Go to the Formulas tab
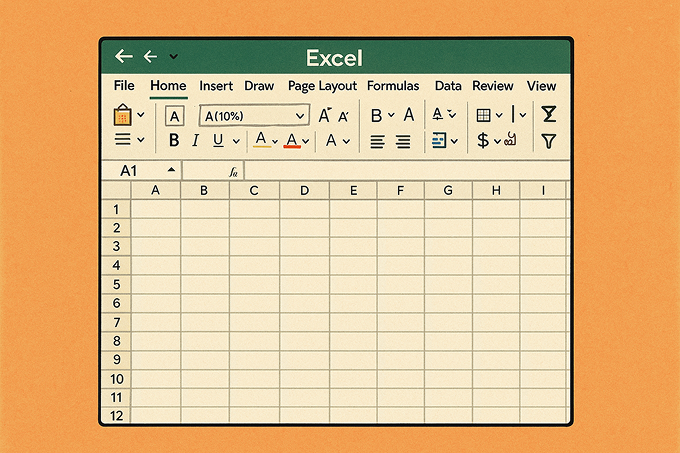This screenshot has width=680, height=453. coord(393,86)
